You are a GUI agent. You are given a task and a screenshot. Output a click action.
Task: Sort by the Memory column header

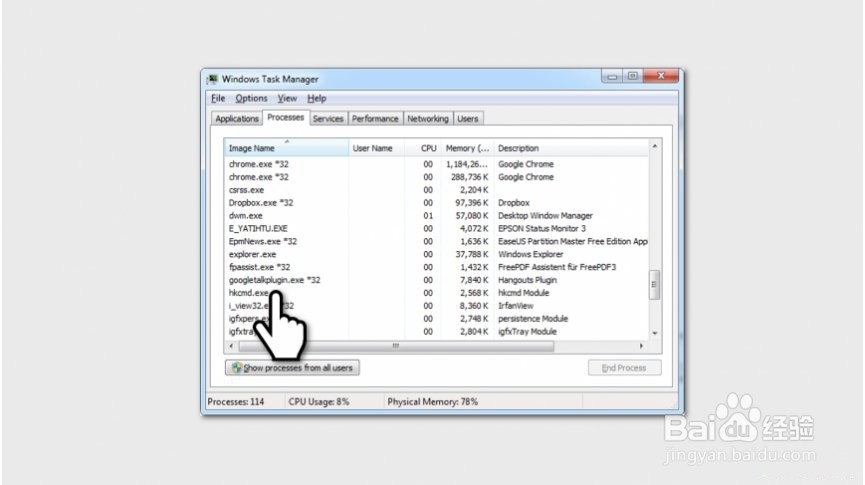point(467,148)
